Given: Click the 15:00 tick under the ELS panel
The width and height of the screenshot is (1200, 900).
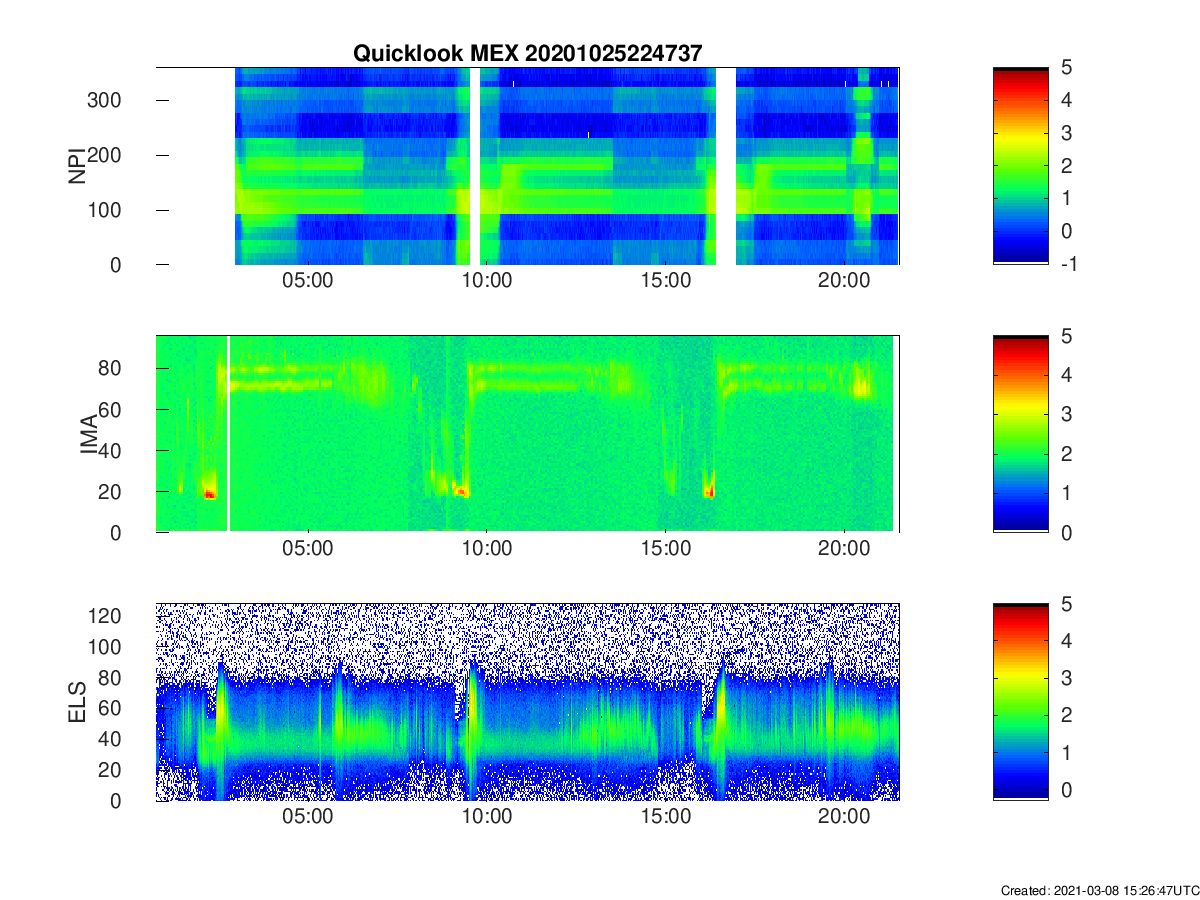Looking at the screenshot, I should click(x=665, y=817).
